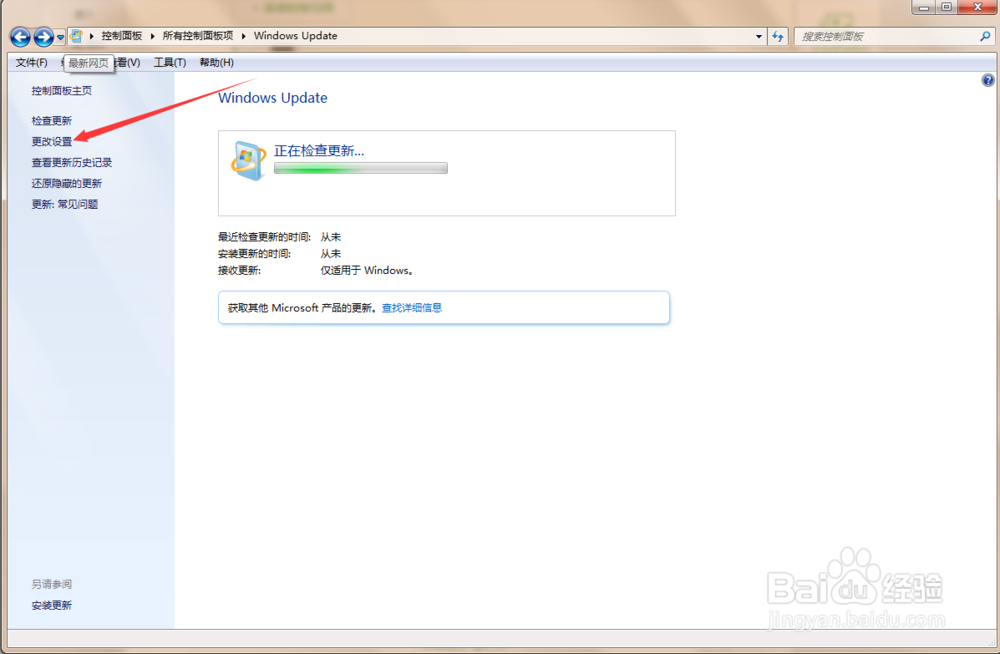Click the Back navigation arrow button
The width and height of the screenshot is (1000, 654).
20,37
